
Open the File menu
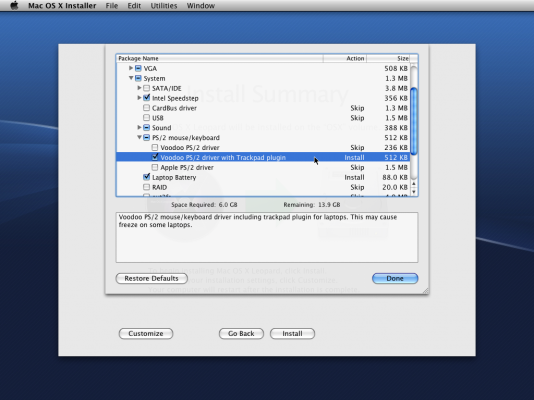[x=112, y=6]
